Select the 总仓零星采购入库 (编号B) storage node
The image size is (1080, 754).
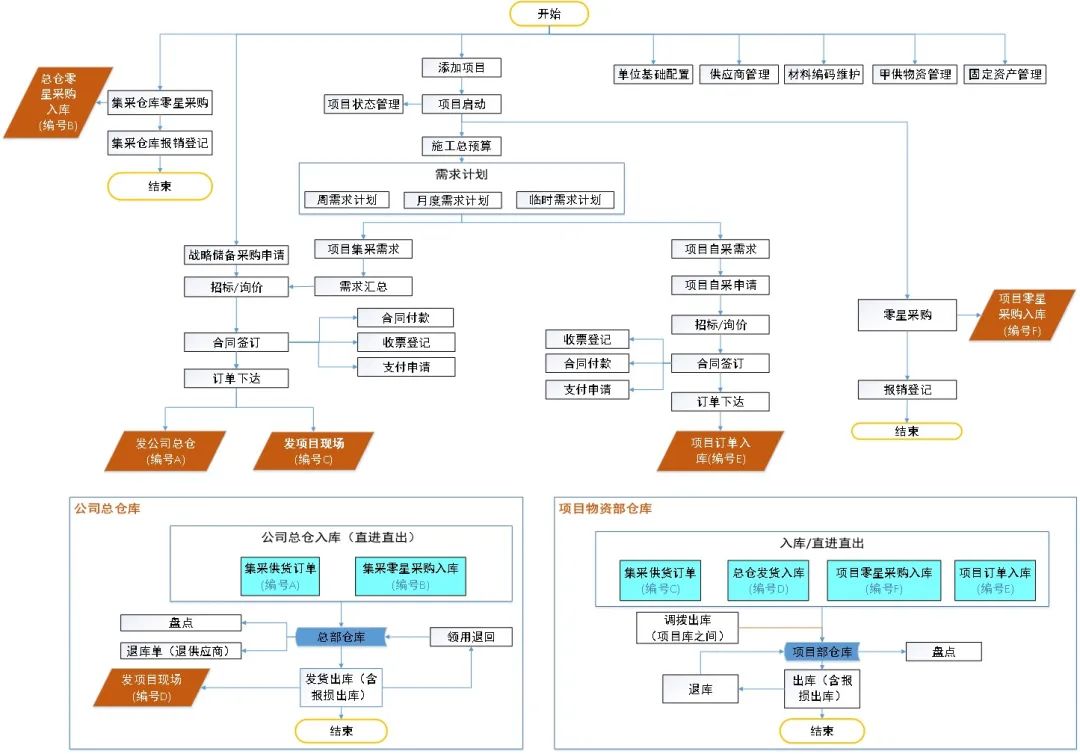click(57, 103)
